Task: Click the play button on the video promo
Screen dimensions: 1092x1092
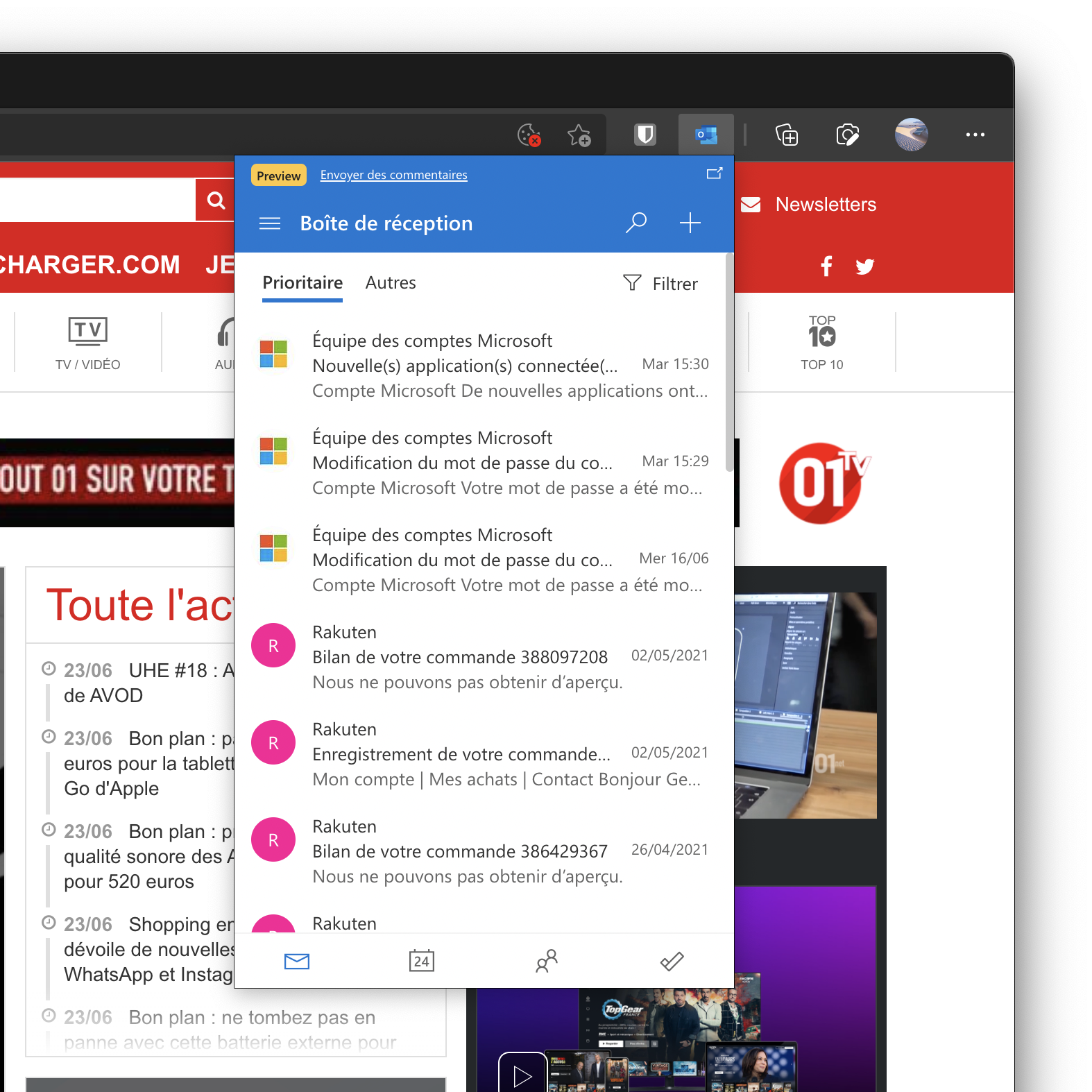Action: [x=522, y=1075]
